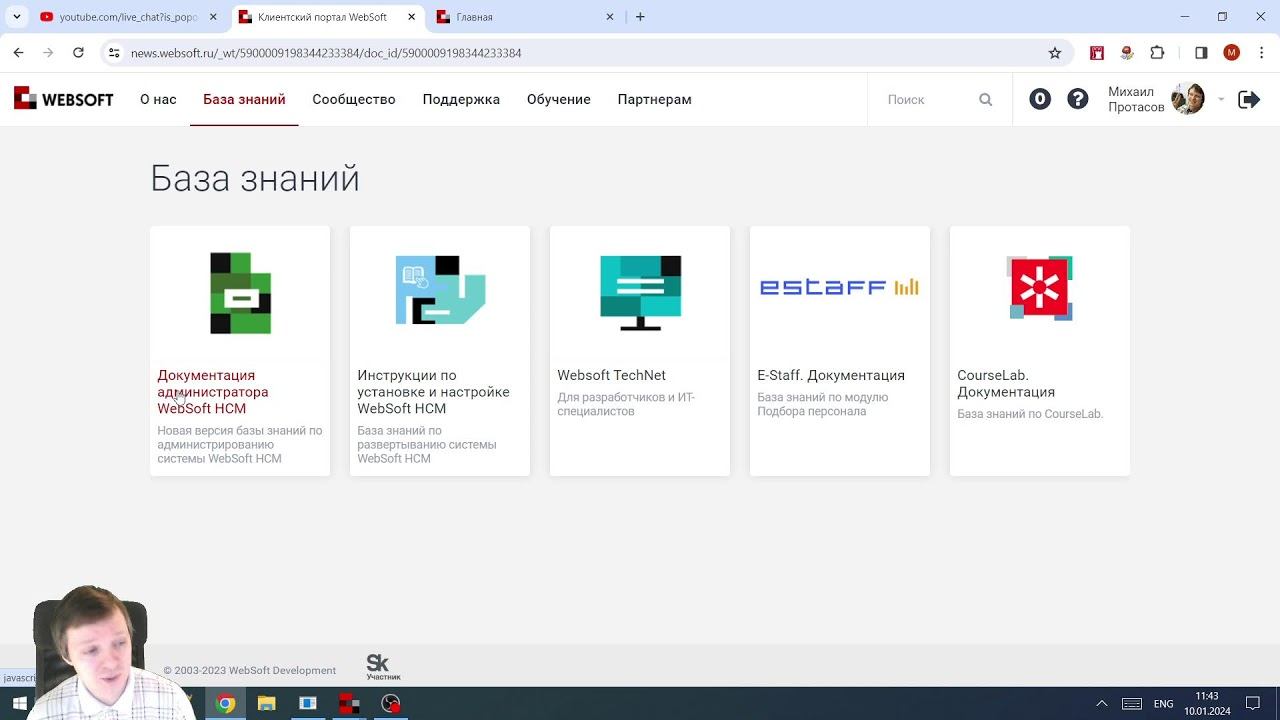Open the notifications counter showing 0
Image resolution: width=1280 pixels, height=720 pixels.
(1040, 99)
